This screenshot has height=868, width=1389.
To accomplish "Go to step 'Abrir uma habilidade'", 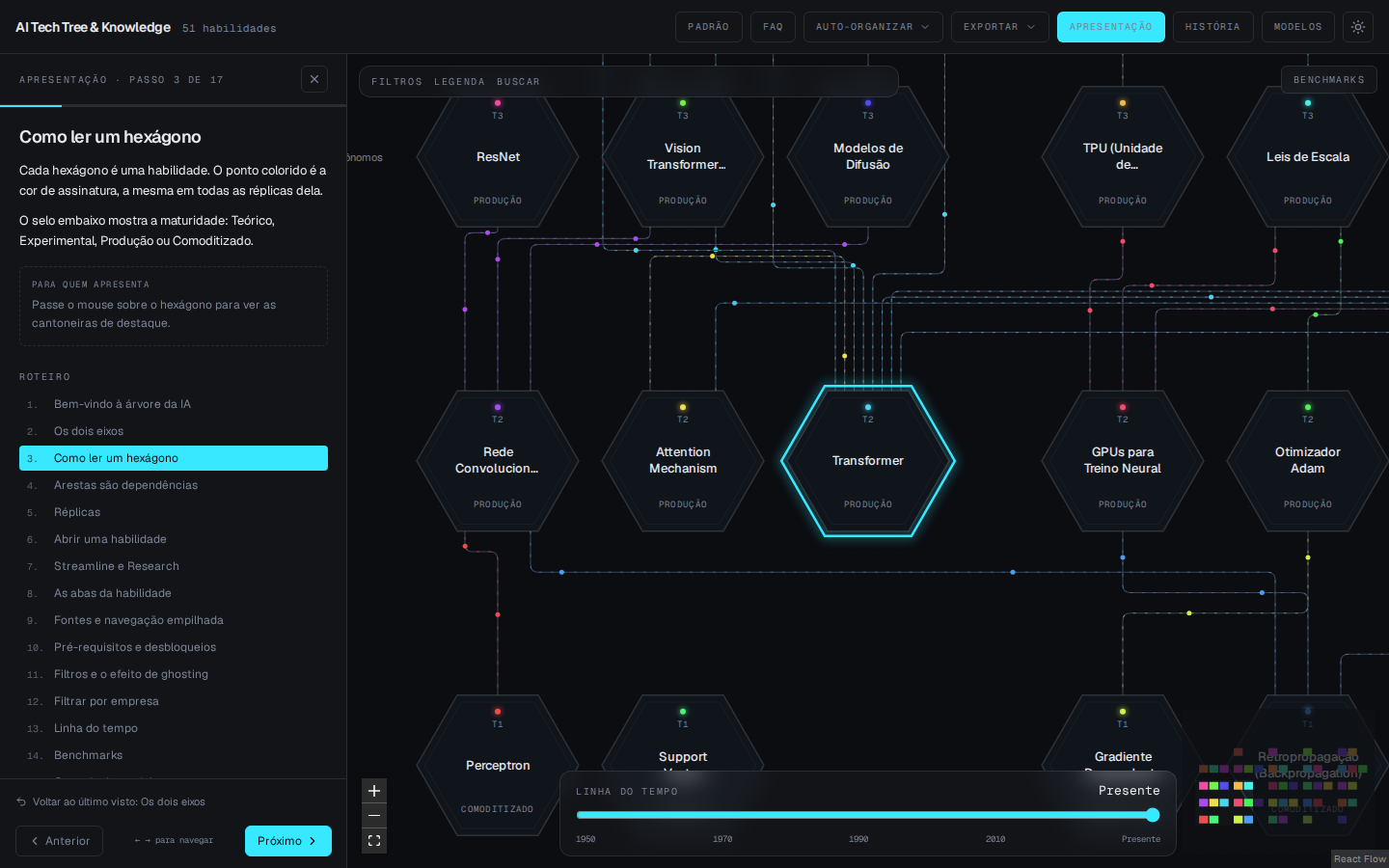I will (x=174, y=539).
